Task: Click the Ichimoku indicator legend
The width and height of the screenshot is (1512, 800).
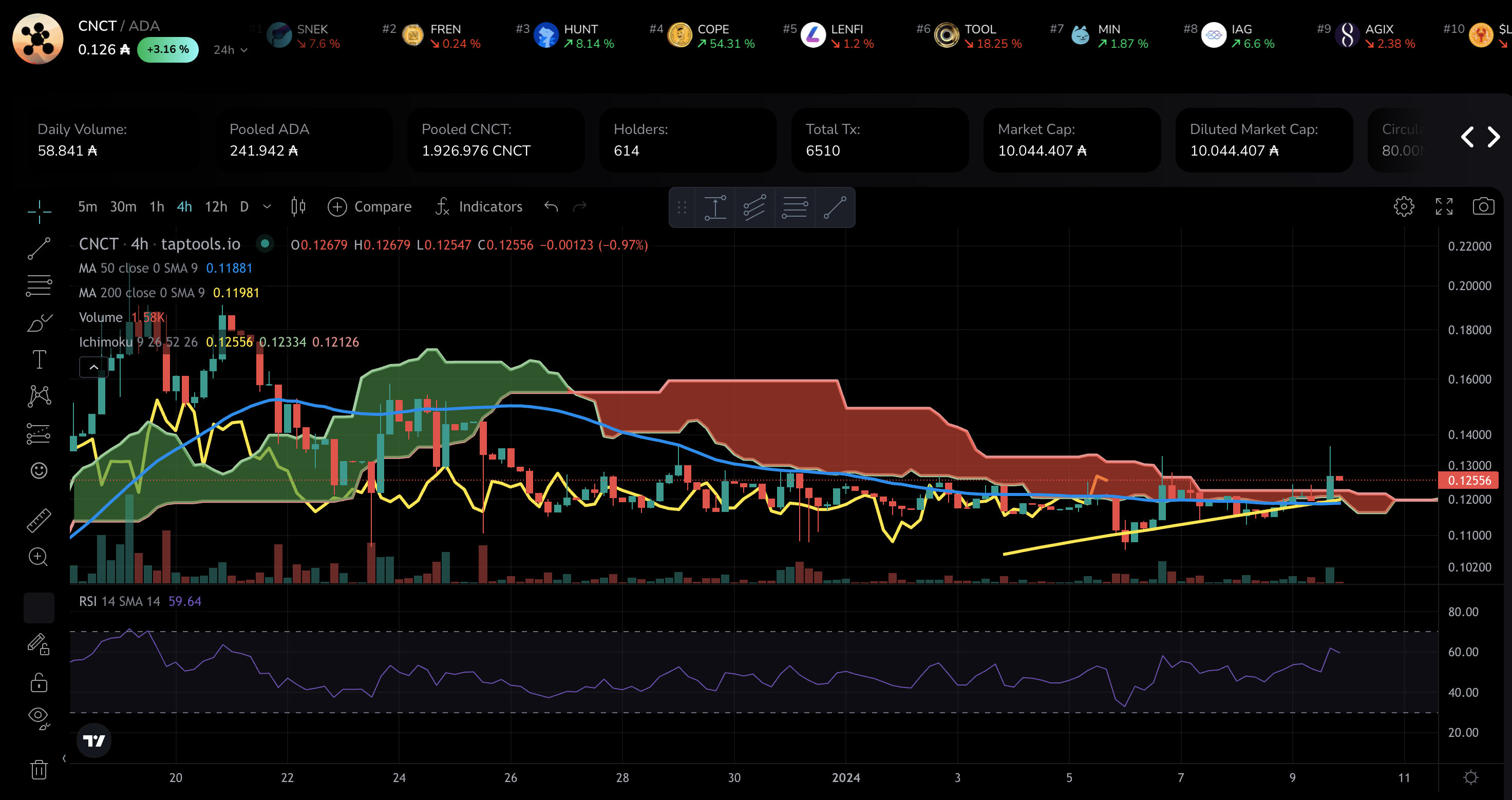Action: 219,342
